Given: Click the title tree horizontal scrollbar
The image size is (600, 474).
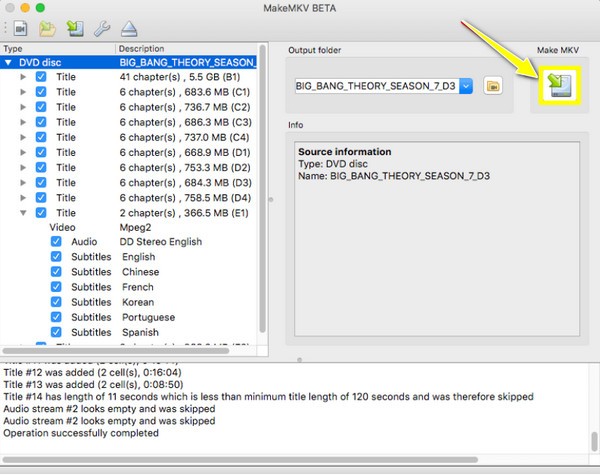Looking at the screenshot, I should click(116, 350).
